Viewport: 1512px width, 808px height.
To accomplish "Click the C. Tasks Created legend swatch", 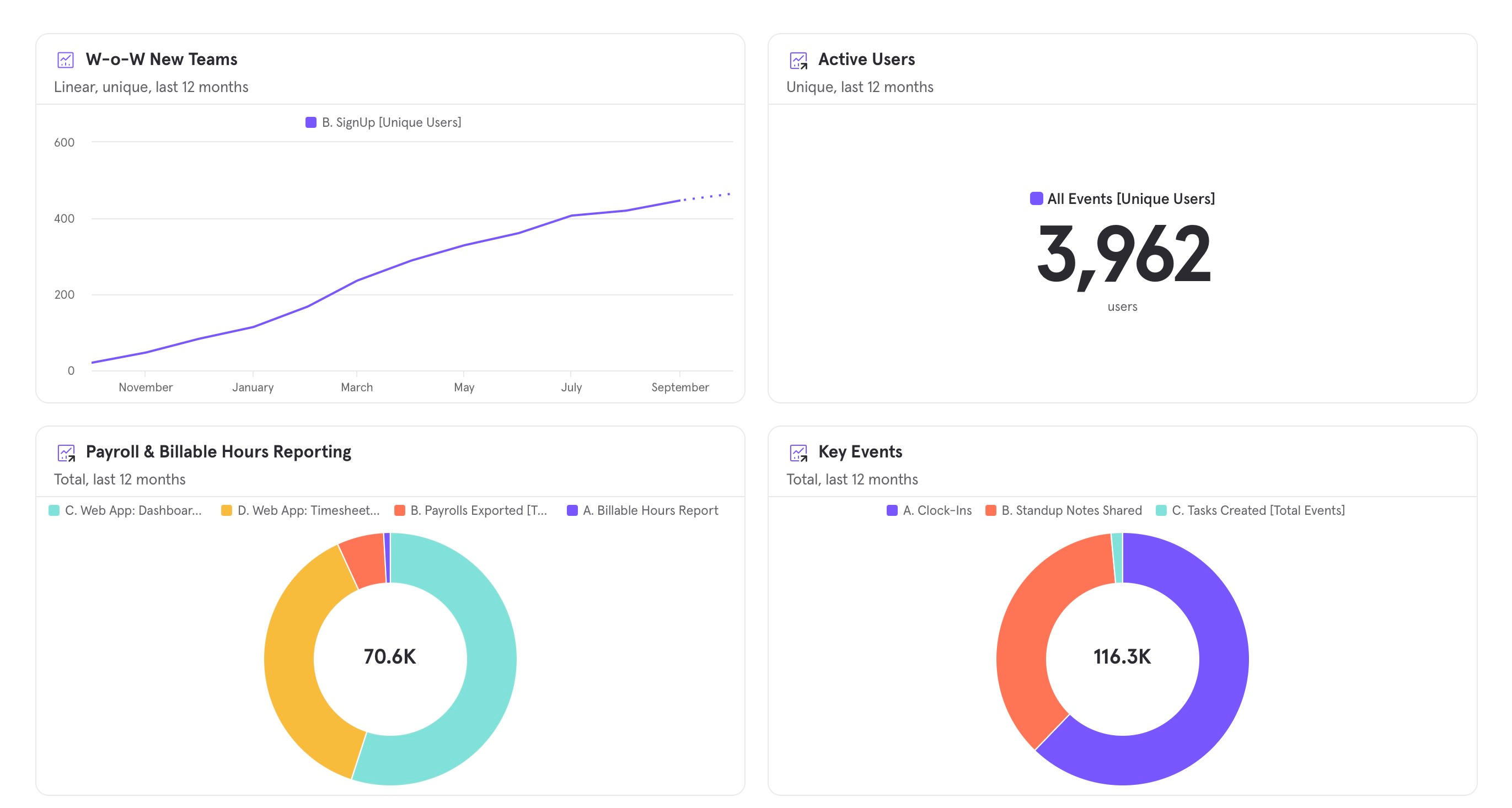I will pos(1161,510).
